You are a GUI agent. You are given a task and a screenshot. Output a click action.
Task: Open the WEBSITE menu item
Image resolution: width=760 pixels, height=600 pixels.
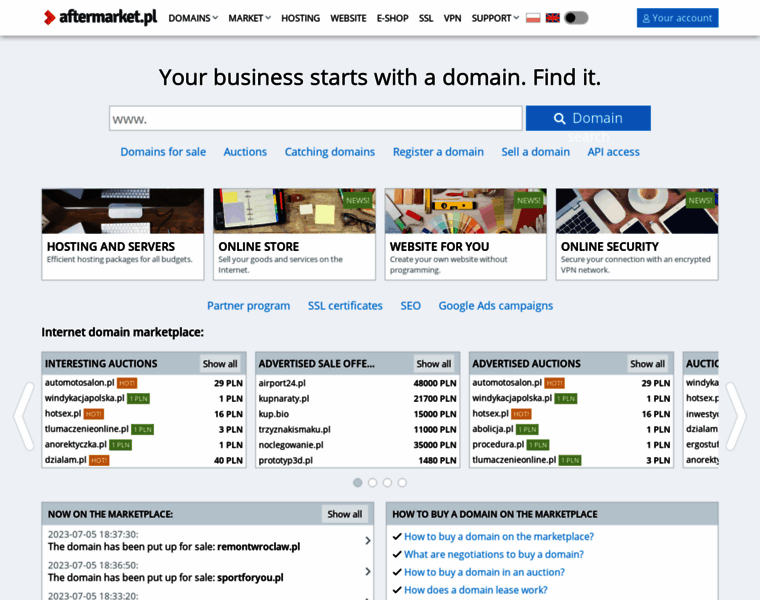(x=348, y=18)
